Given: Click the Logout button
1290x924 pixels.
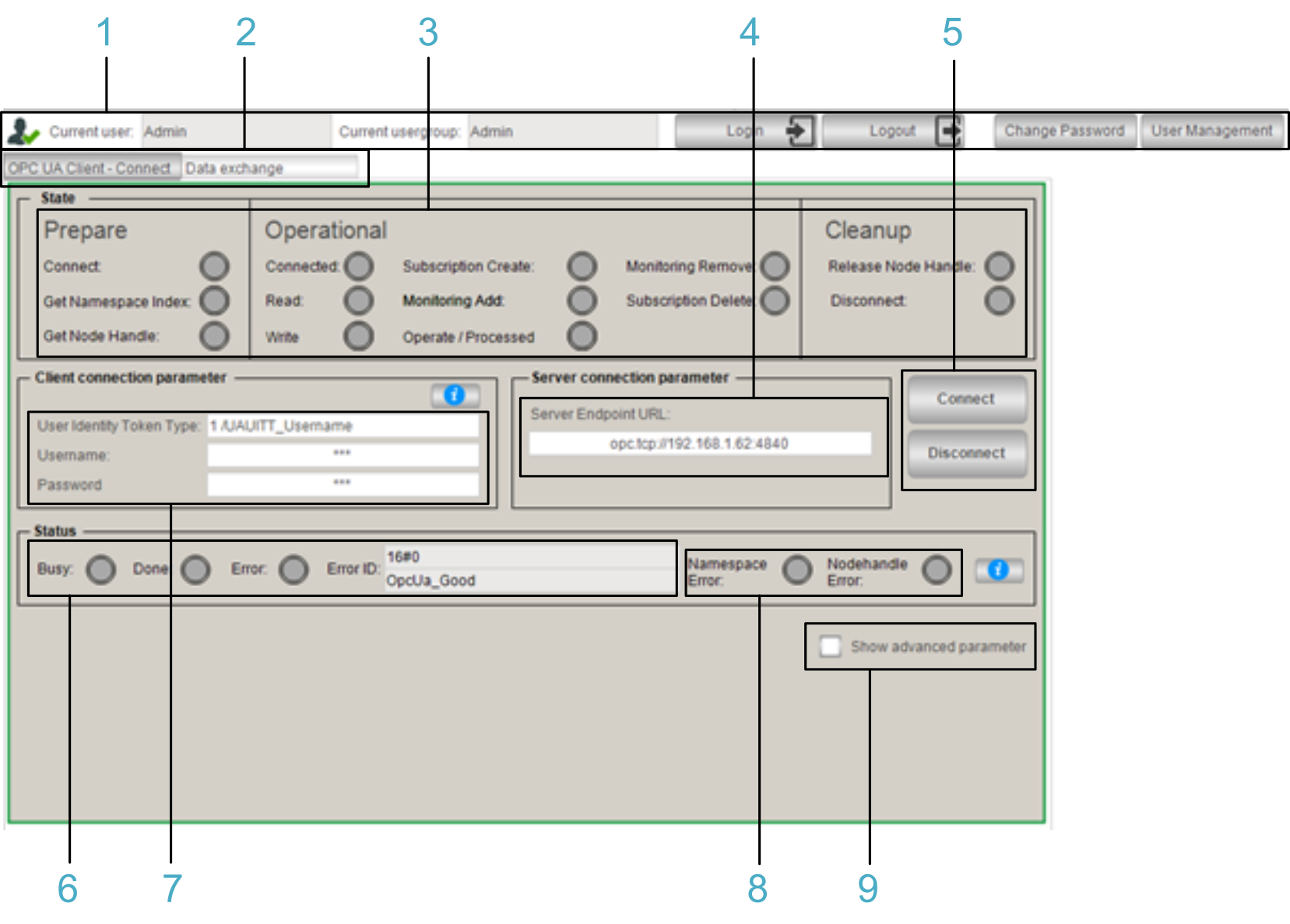Looking at the screenshot, I should tap(893, 131).
